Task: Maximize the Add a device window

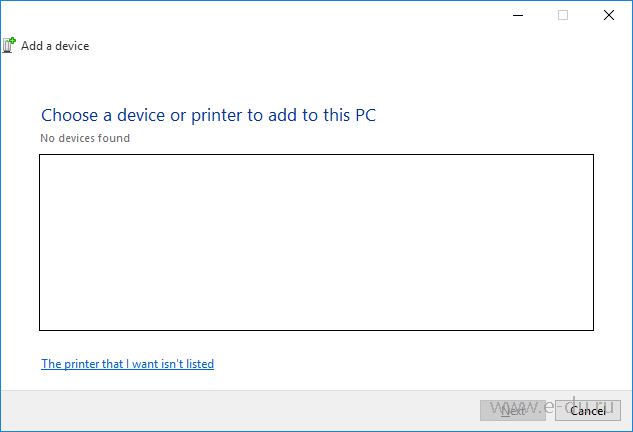Action: click(x=563, y=15)
